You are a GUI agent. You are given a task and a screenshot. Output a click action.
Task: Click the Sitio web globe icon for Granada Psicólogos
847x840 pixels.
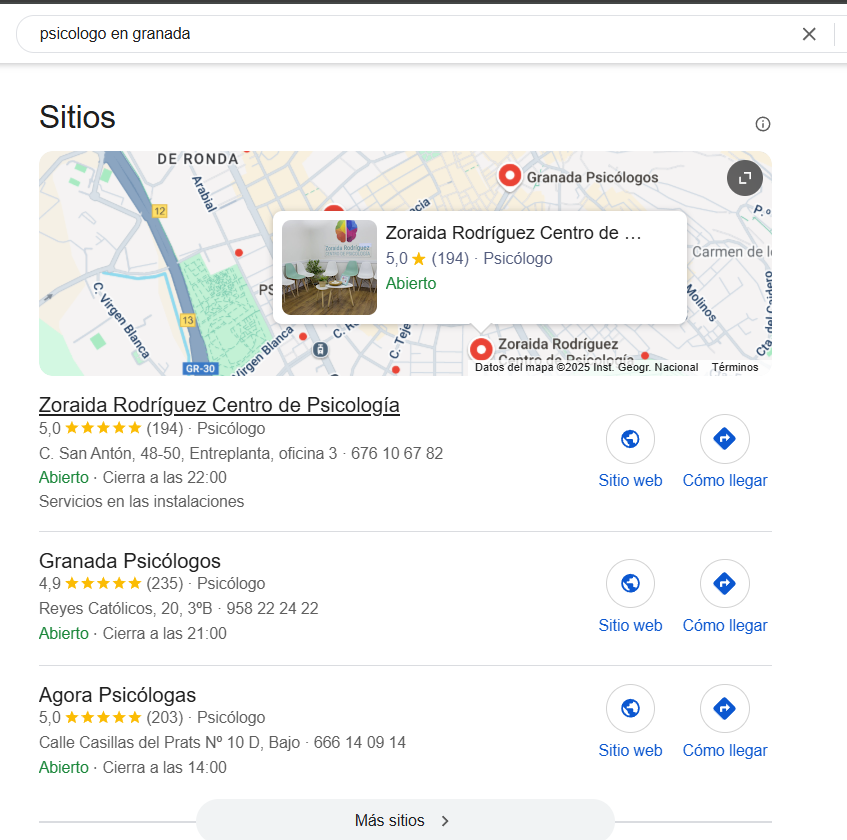[x=630, y=583]
